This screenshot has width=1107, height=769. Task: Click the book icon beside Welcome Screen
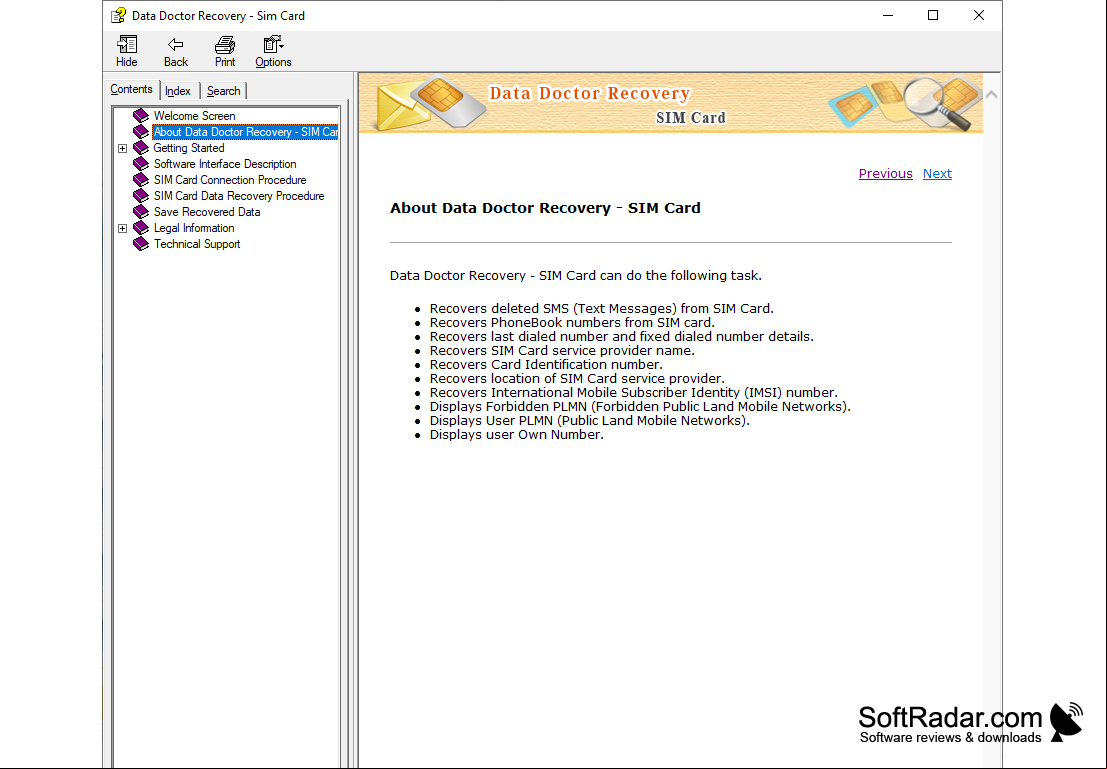point(141,116)
